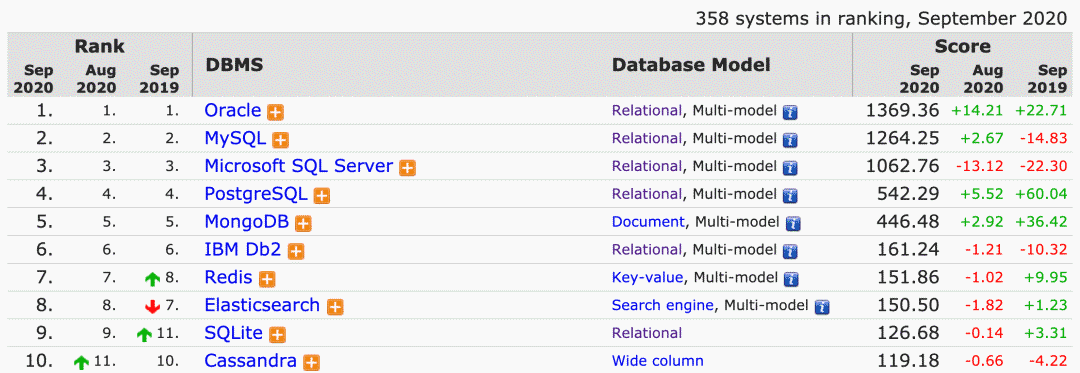
Task: Open the multi-model info icon in MySQL row
Action: point(790,140)
